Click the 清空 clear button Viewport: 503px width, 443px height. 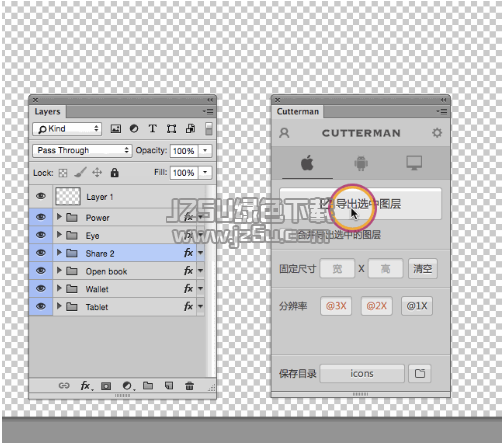point(423,269)
